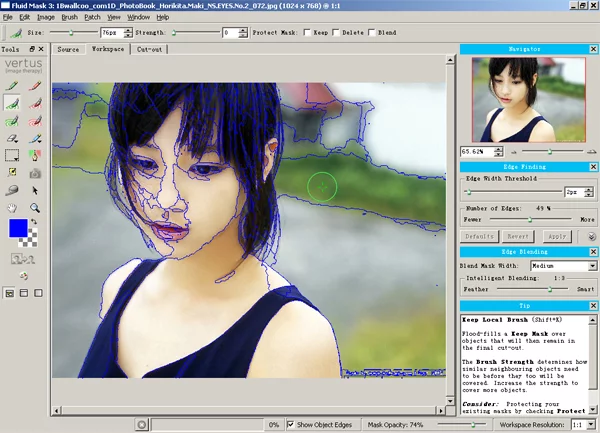
Task: Open the Workspace Resolution dropdown
Action: [584, 425]
